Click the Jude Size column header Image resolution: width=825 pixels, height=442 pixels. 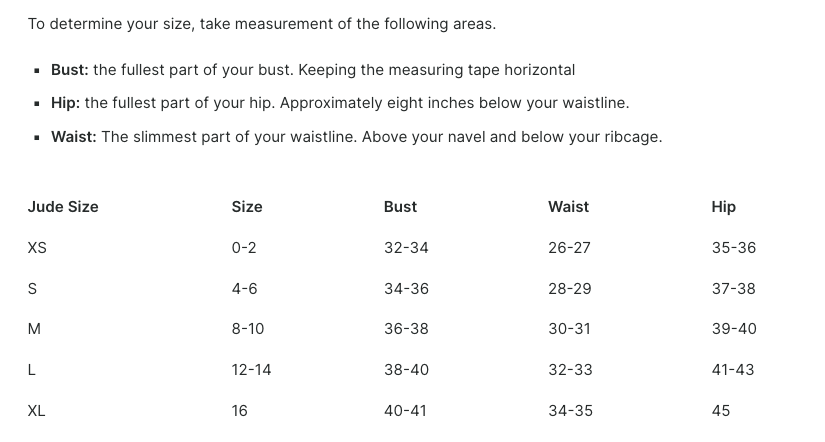[x=63, y=207]
